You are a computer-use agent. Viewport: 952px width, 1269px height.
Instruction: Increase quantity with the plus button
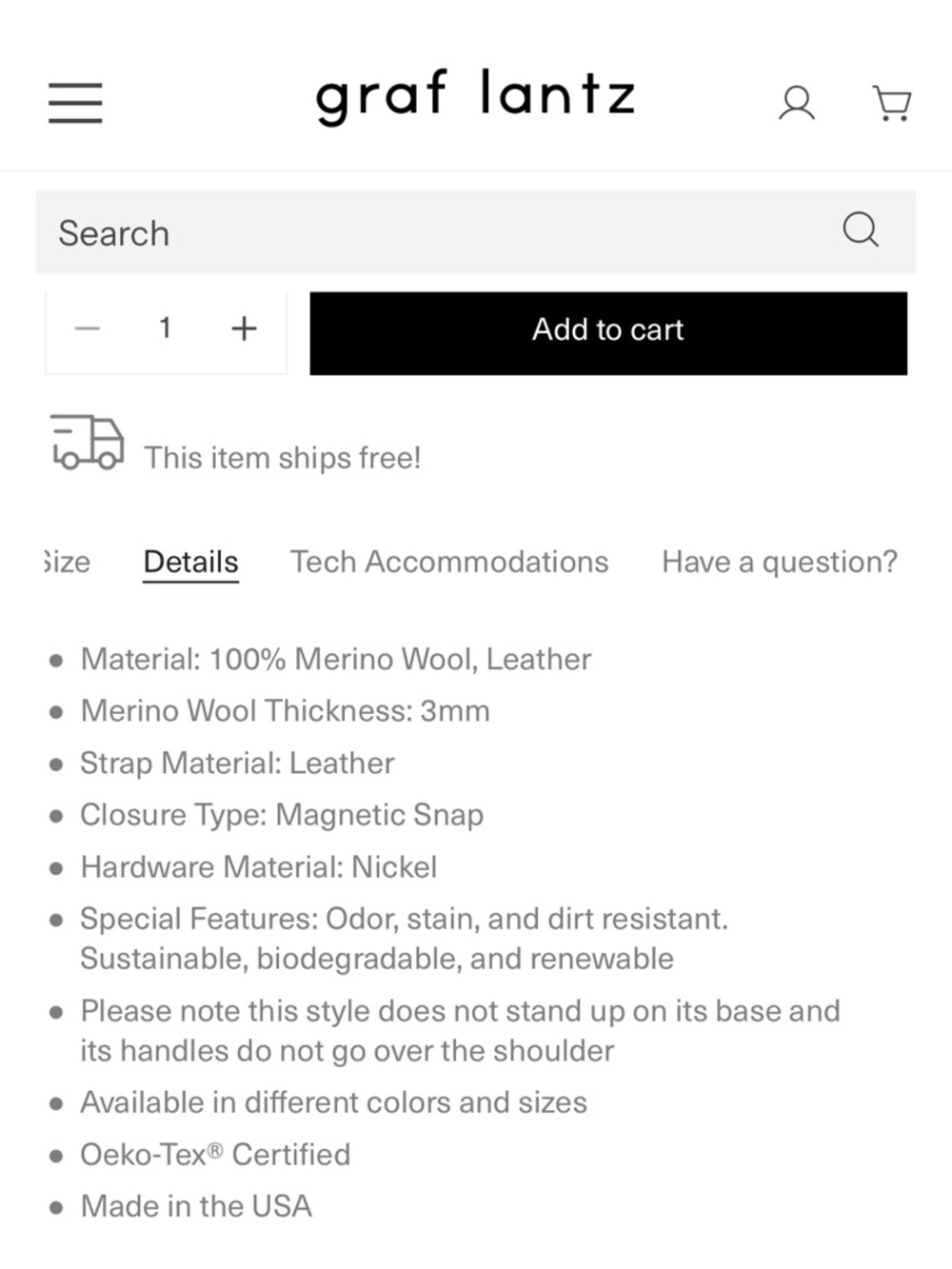point(244,328)
